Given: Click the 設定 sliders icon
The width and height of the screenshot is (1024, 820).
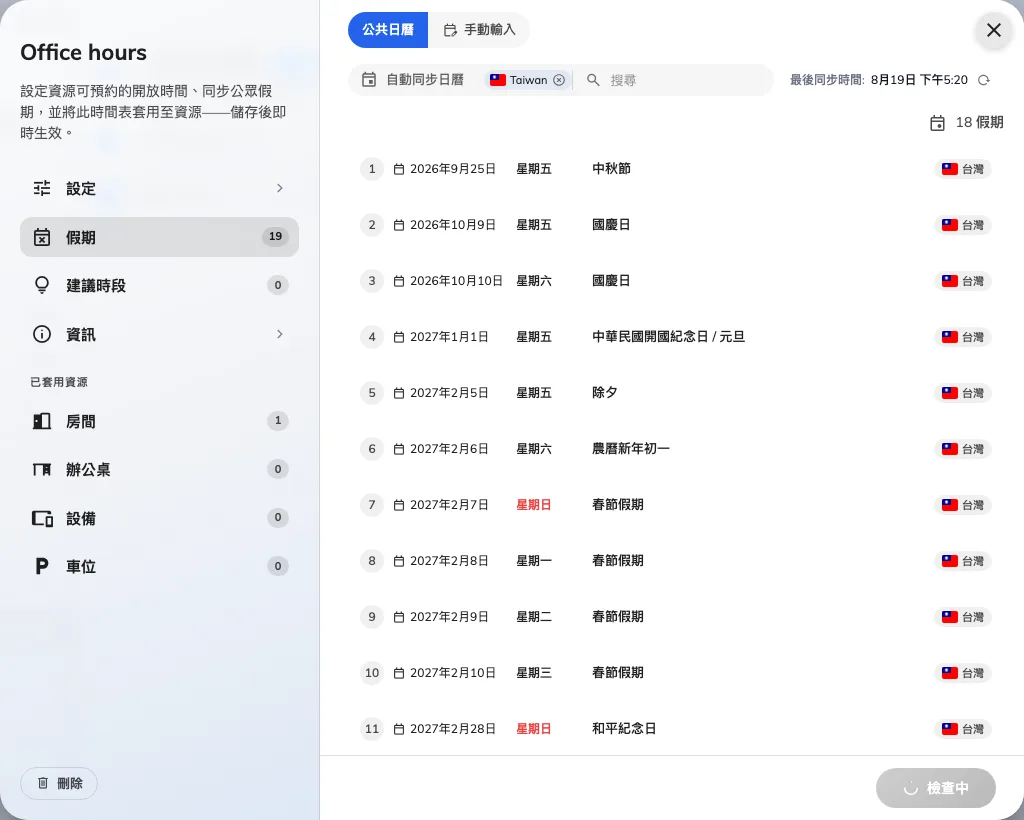Looking at the screenshot, I should pos(42,189).
